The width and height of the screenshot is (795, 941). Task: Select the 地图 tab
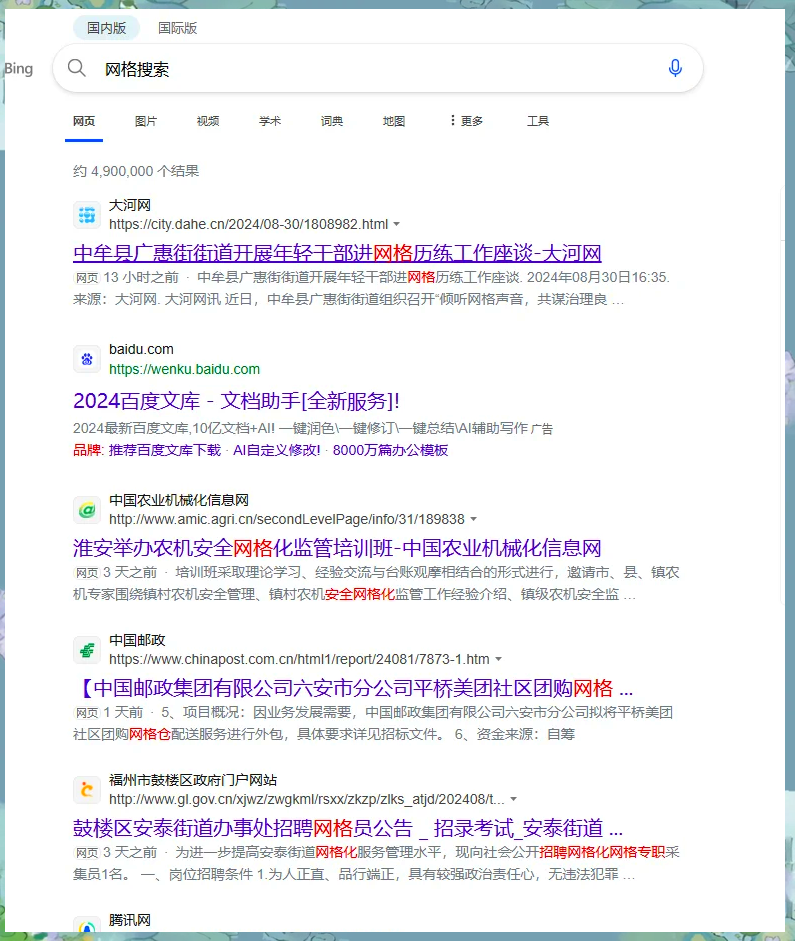394,121
